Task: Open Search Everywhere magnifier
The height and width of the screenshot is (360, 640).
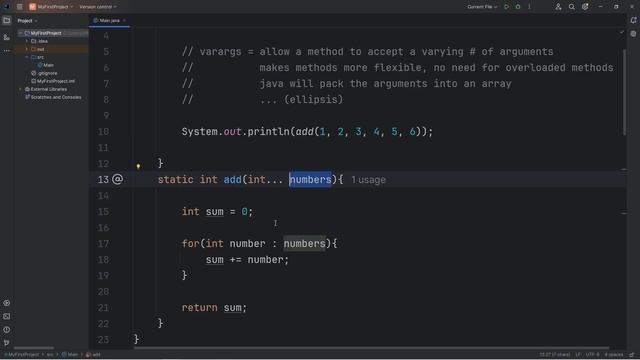Action: pos(572,7)
